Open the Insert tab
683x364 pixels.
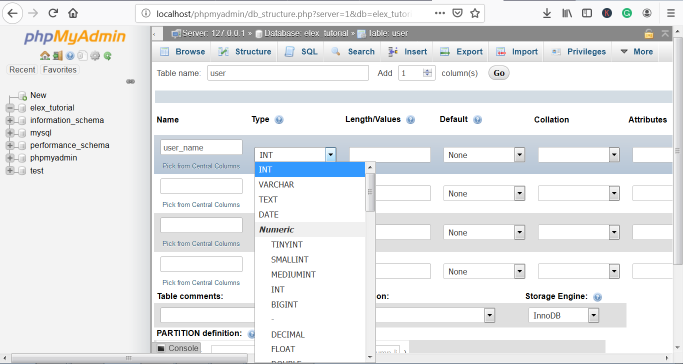407,51
